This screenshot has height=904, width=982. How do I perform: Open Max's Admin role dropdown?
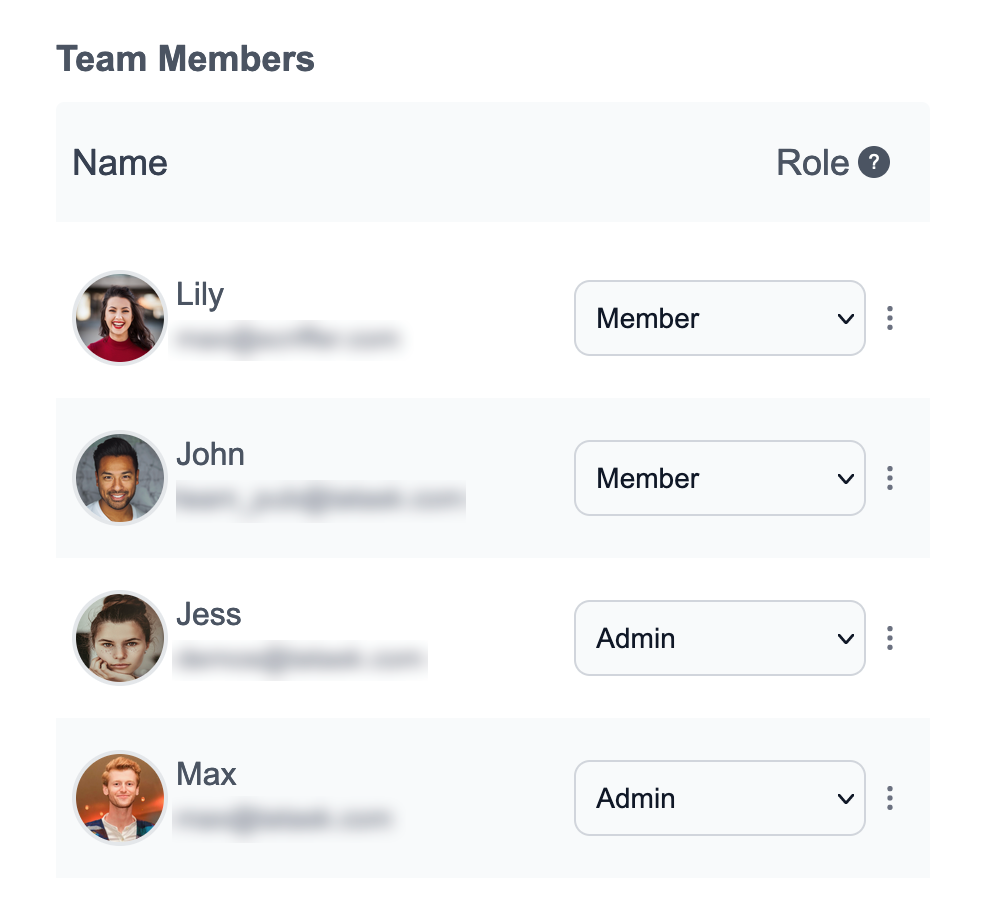719,798
